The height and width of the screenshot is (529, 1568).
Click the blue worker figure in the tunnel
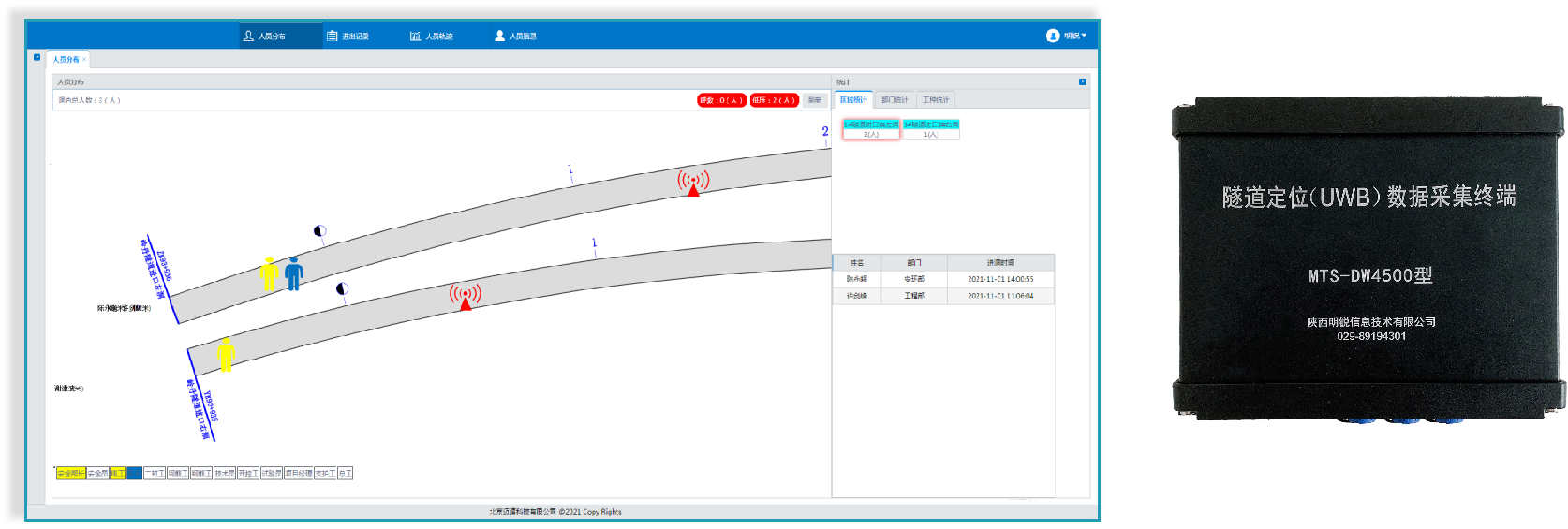pyautogui.click(x=294, y=273)
